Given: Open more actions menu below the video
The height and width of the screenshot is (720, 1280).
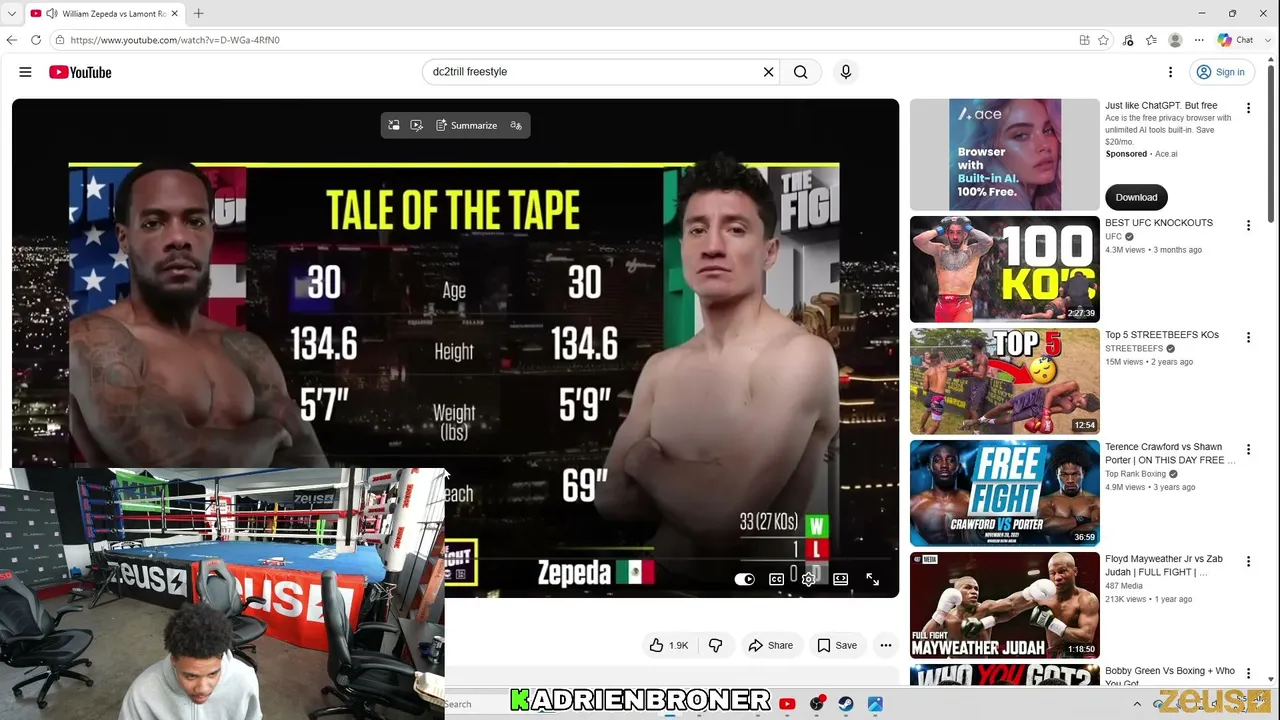Looking at the screenshot, I should coord(885,645).
